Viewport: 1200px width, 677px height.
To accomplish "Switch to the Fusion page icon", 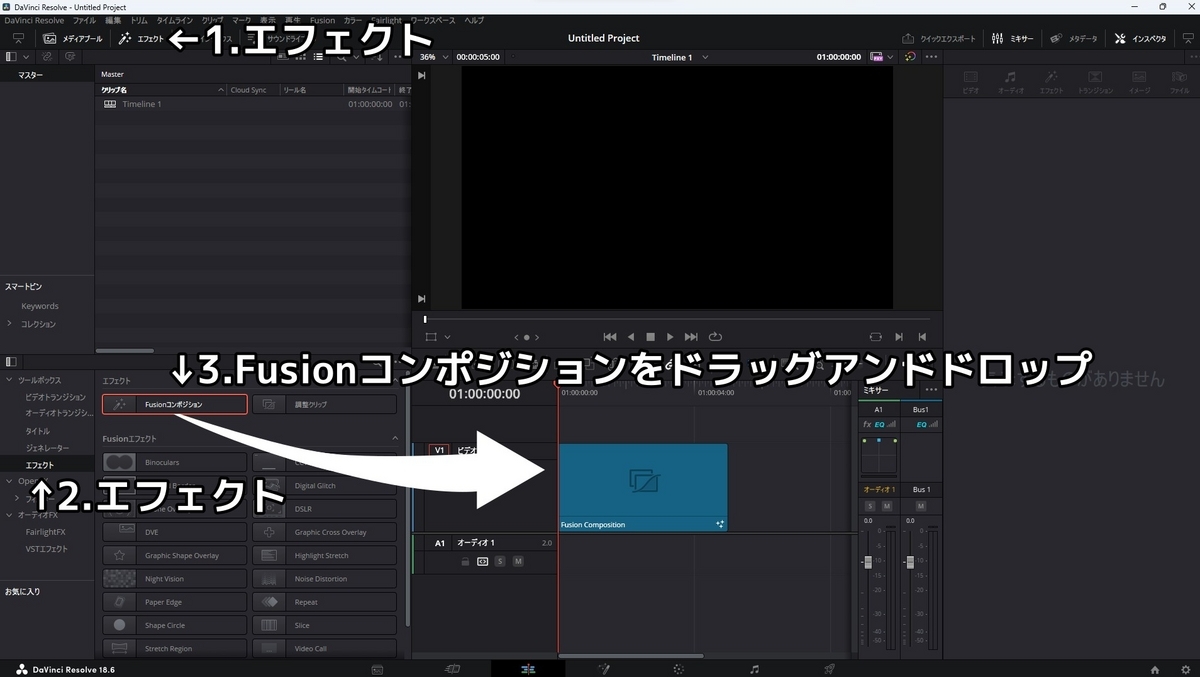I will point(605,668).
